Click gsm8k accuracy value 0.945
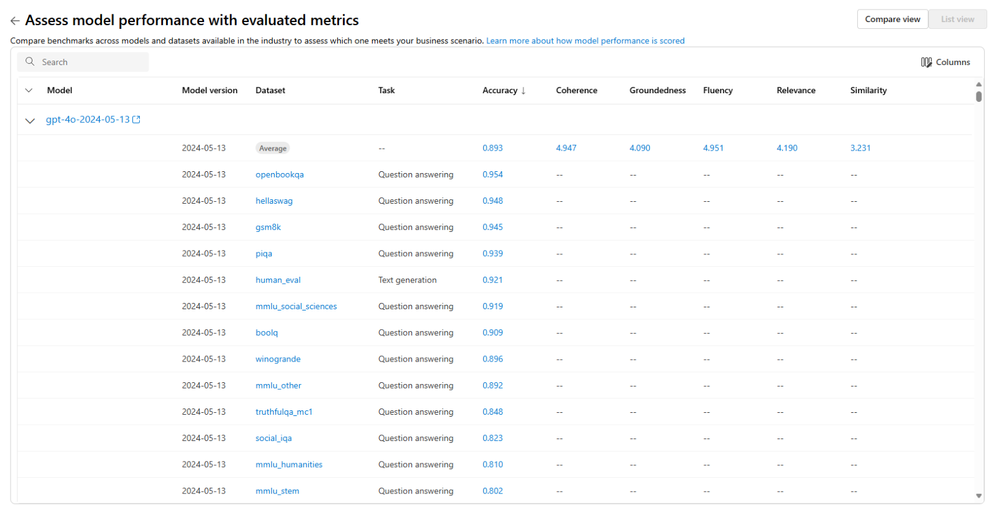 click(x=492, y=227)
